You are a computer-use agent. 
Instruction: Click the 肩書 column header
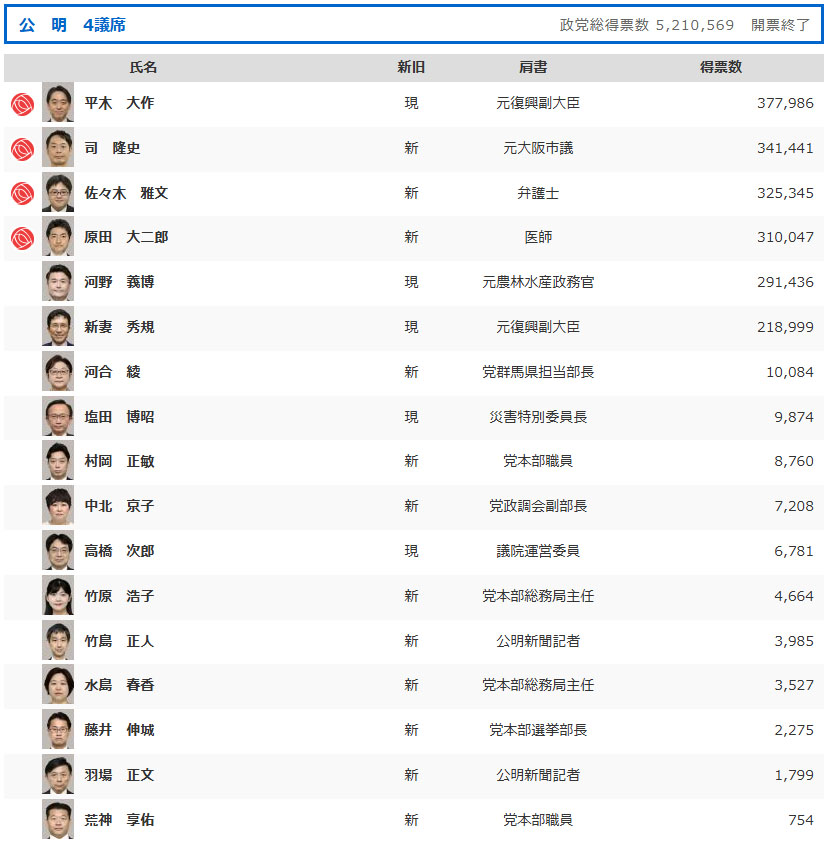tap(533, 67)
